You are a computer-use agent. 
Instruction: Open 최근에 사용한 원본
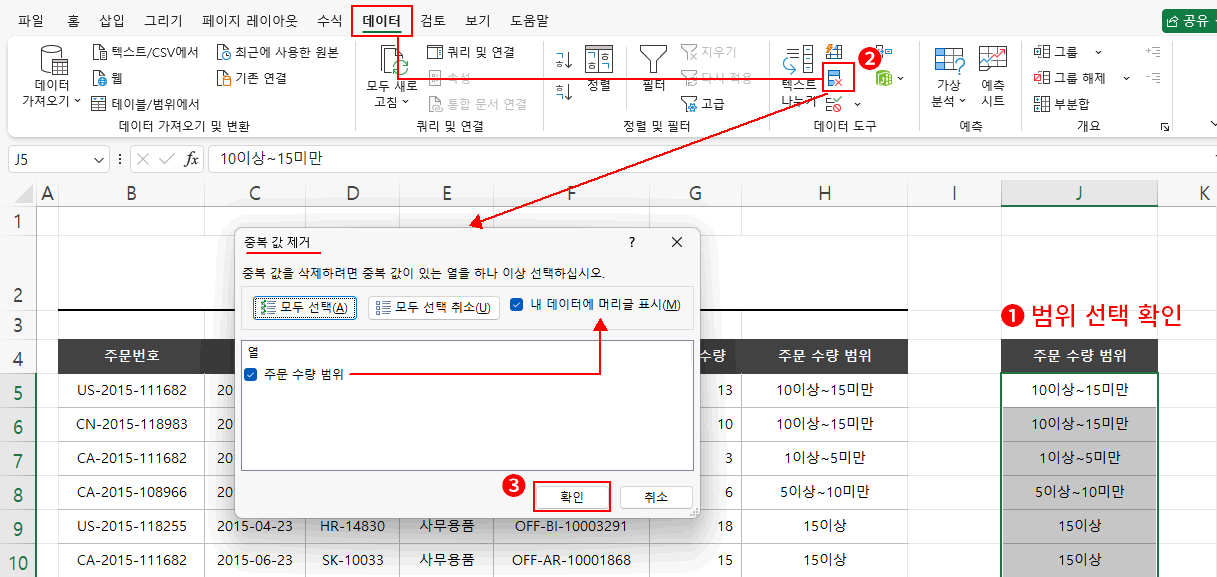click(278, 52)
